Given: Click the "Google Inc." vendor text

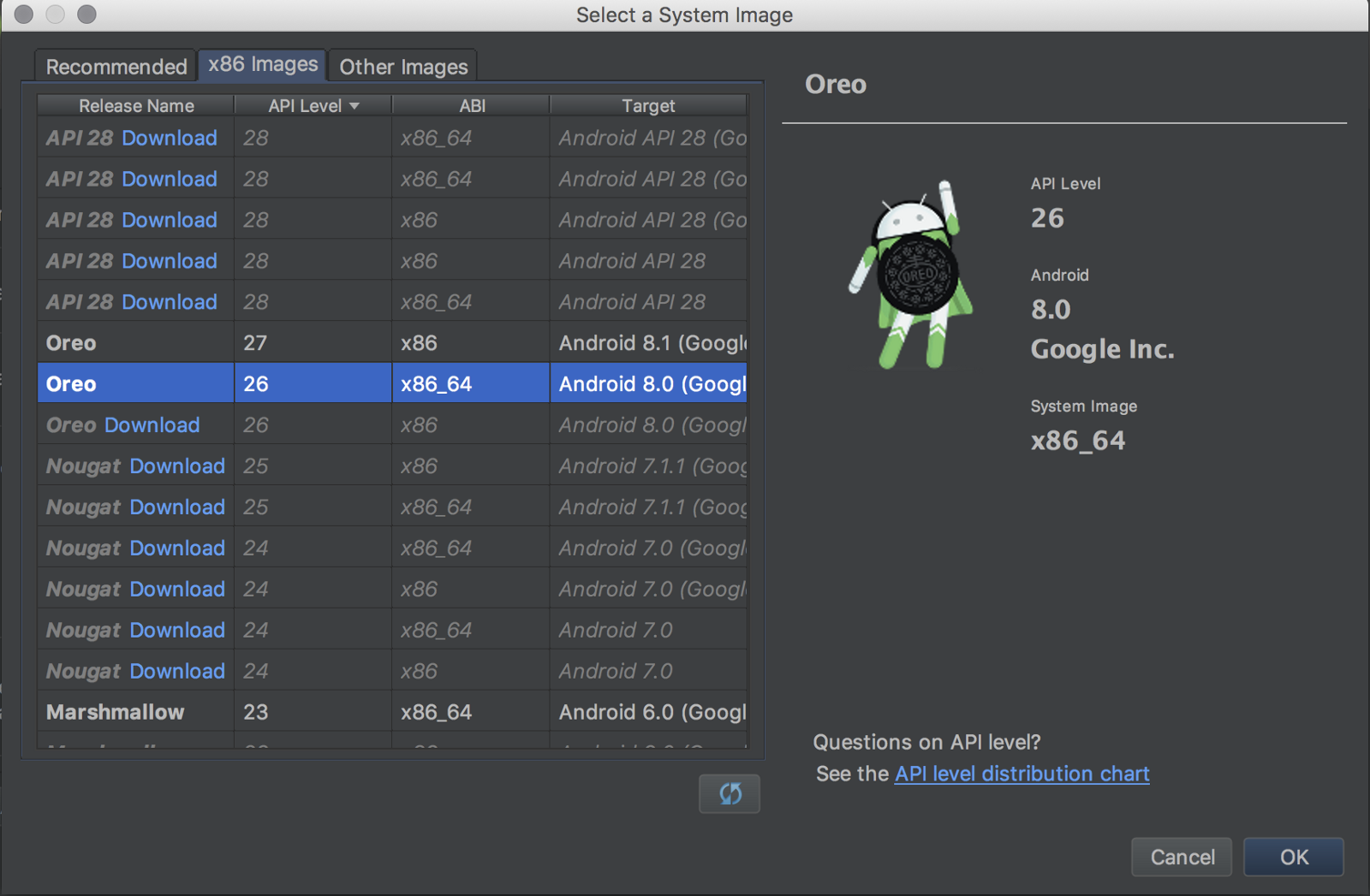Looking at the screenshot, I should tap(1102, 349).
